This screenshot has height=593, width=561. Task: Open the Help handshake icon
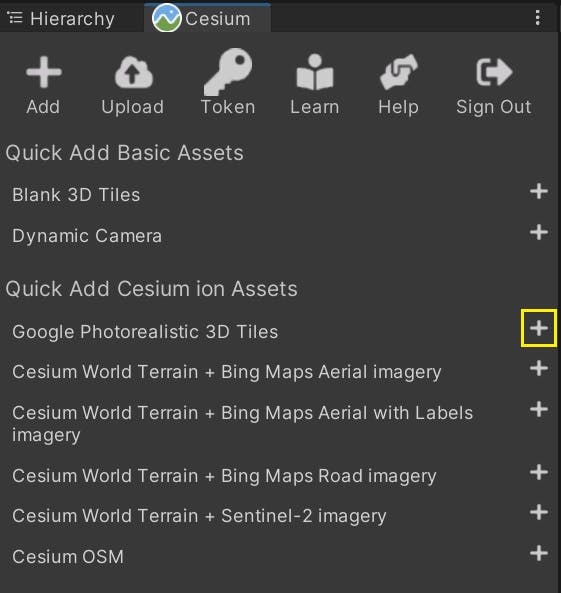(x=398, y=72)
